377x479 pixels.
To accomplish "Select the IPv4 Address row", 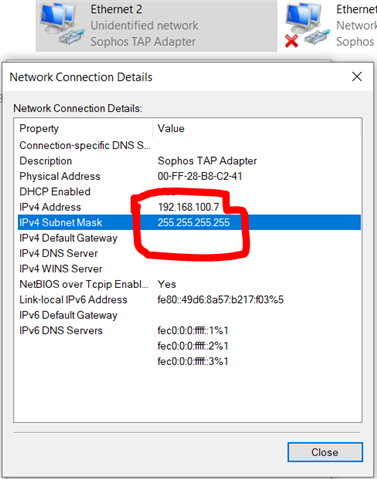I will point(189,207).
